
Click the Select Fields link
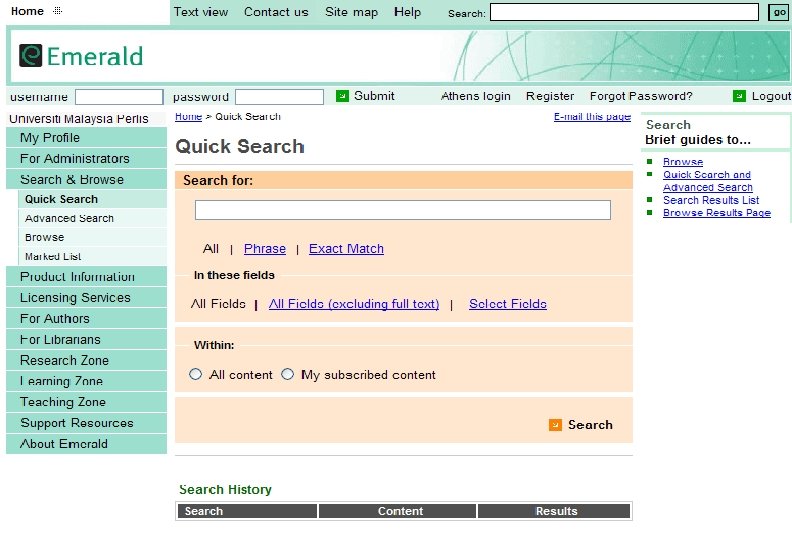coord(508,304)
